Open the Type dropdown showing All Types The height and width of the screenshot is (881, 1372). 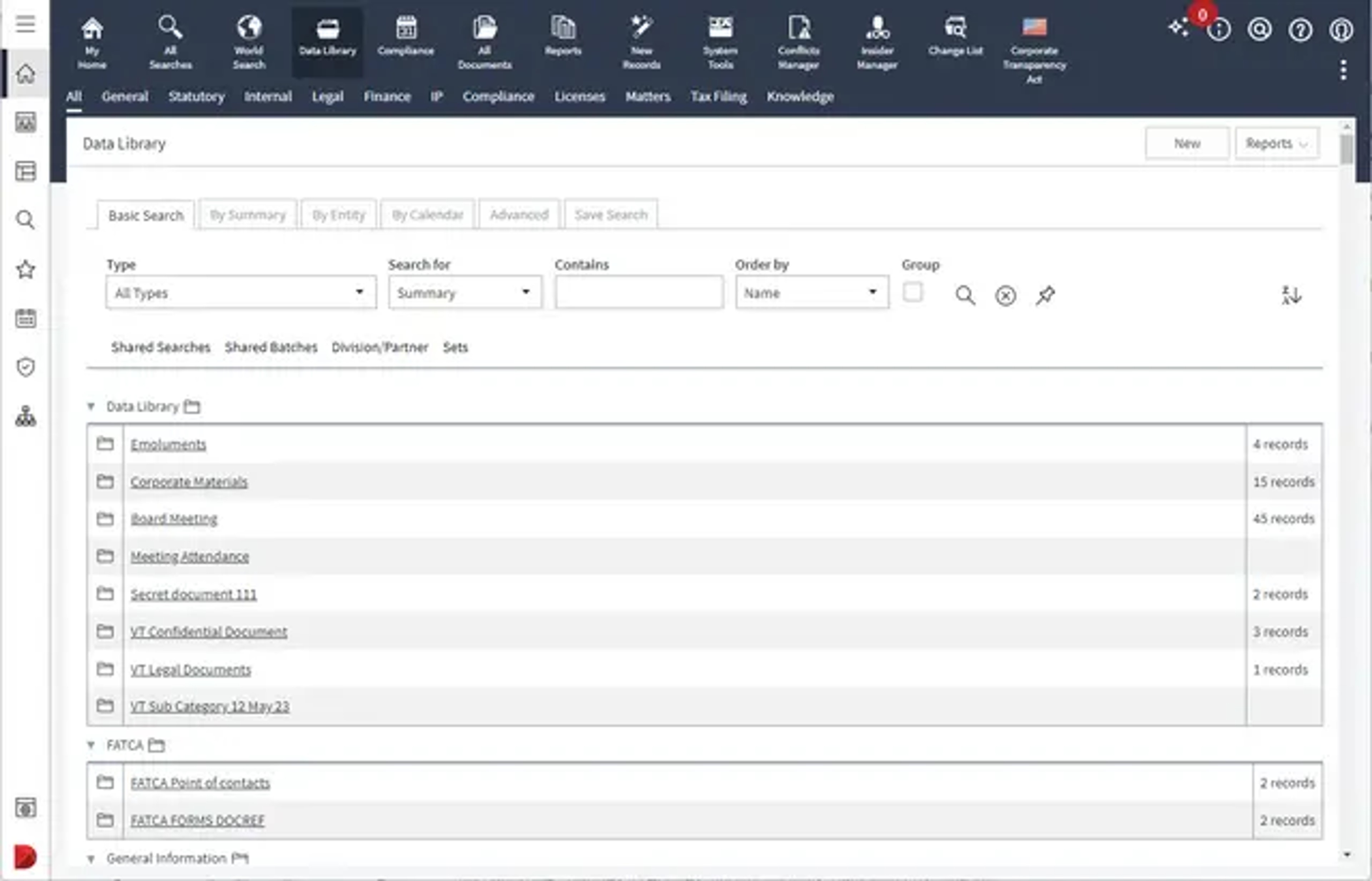tap(241, 292)
